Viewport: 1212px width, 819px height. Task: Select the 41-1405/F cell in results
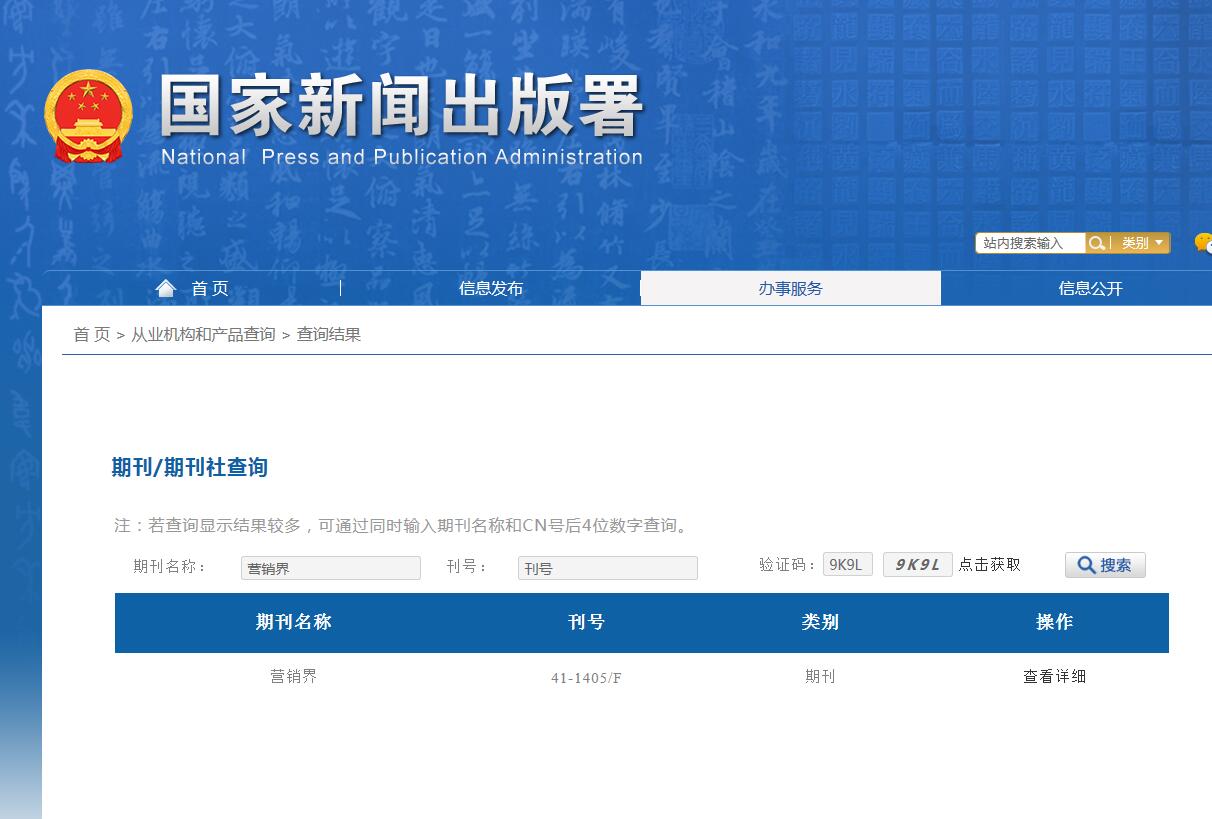[586, 678]
